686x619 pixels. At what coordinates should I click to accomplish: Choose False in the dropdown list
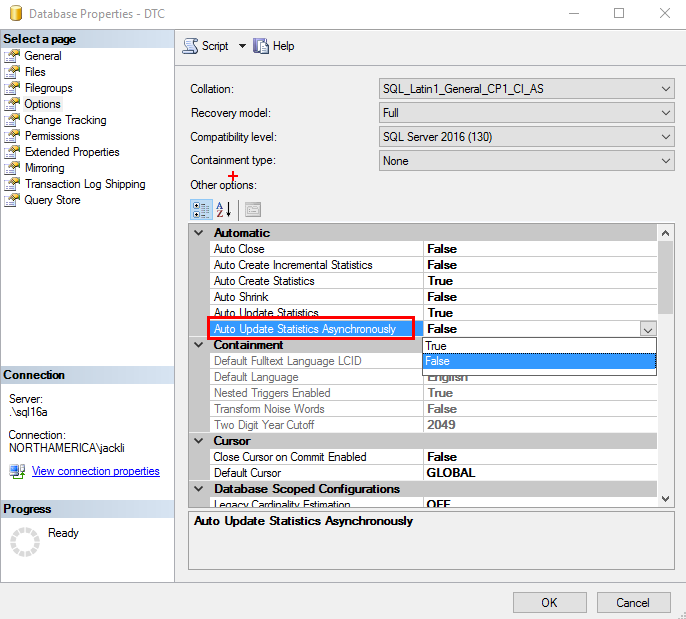tap(538, 361)
